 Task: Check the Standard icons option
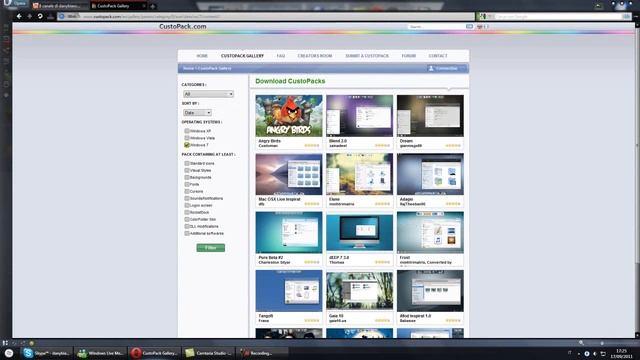(187, 163)
